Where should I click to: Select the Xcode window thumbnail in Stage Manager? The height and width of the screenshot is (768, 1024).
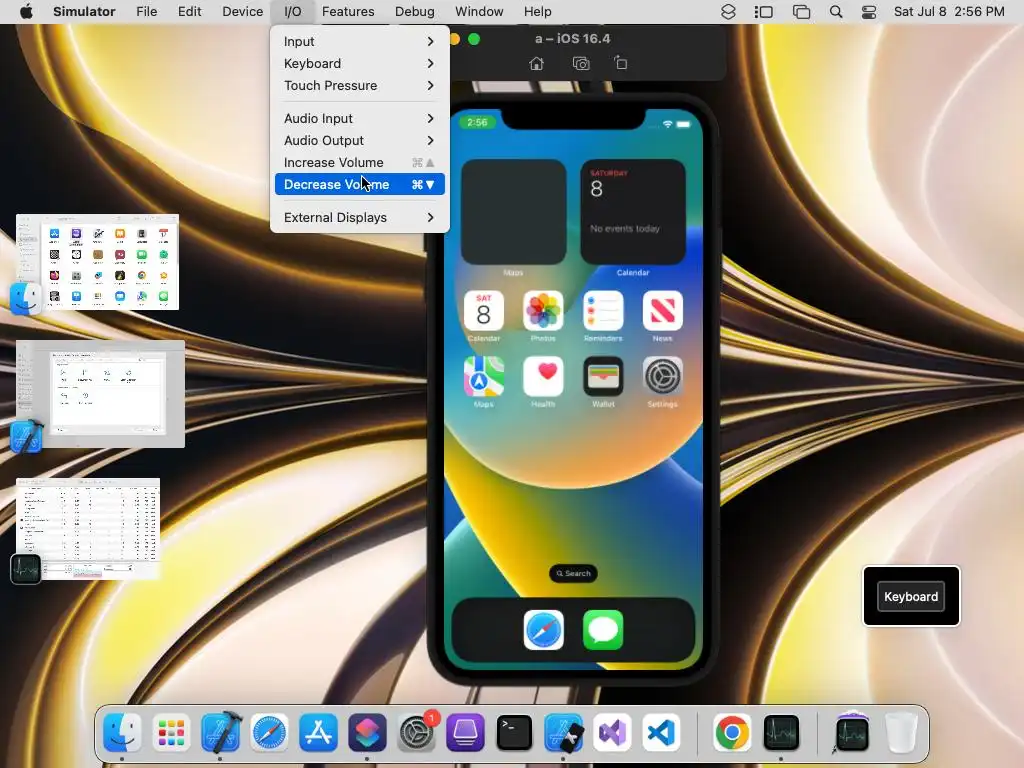(100, 394)
